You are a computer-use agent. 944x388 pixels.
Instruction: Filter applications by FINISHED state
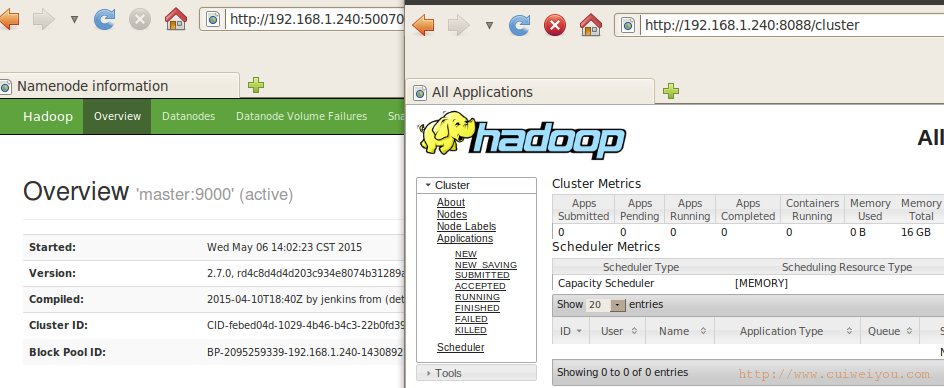(477, 308)
